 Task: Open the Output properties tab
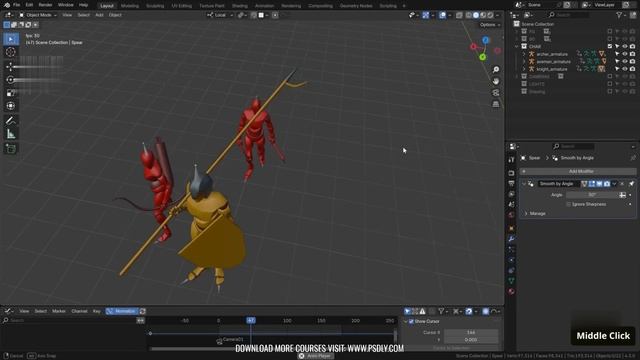511,184
